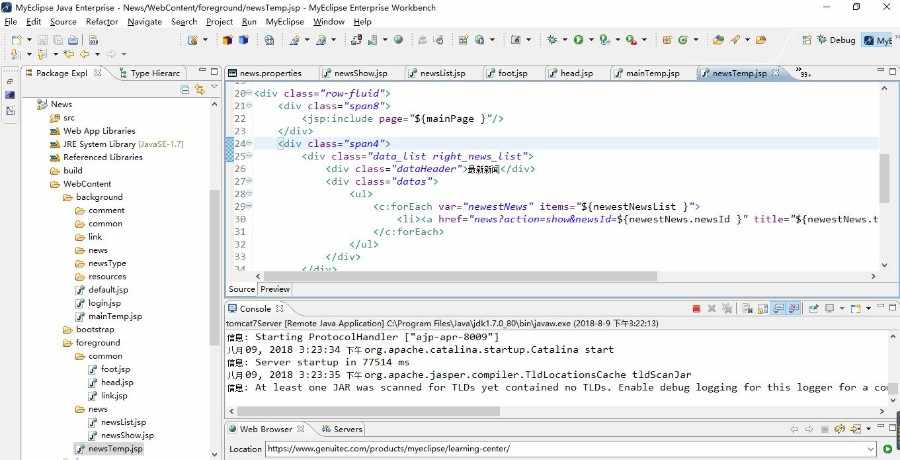This screenshot has width=900, height=460.
Task: Click the Pin Console icon
Action: [813, 308]
